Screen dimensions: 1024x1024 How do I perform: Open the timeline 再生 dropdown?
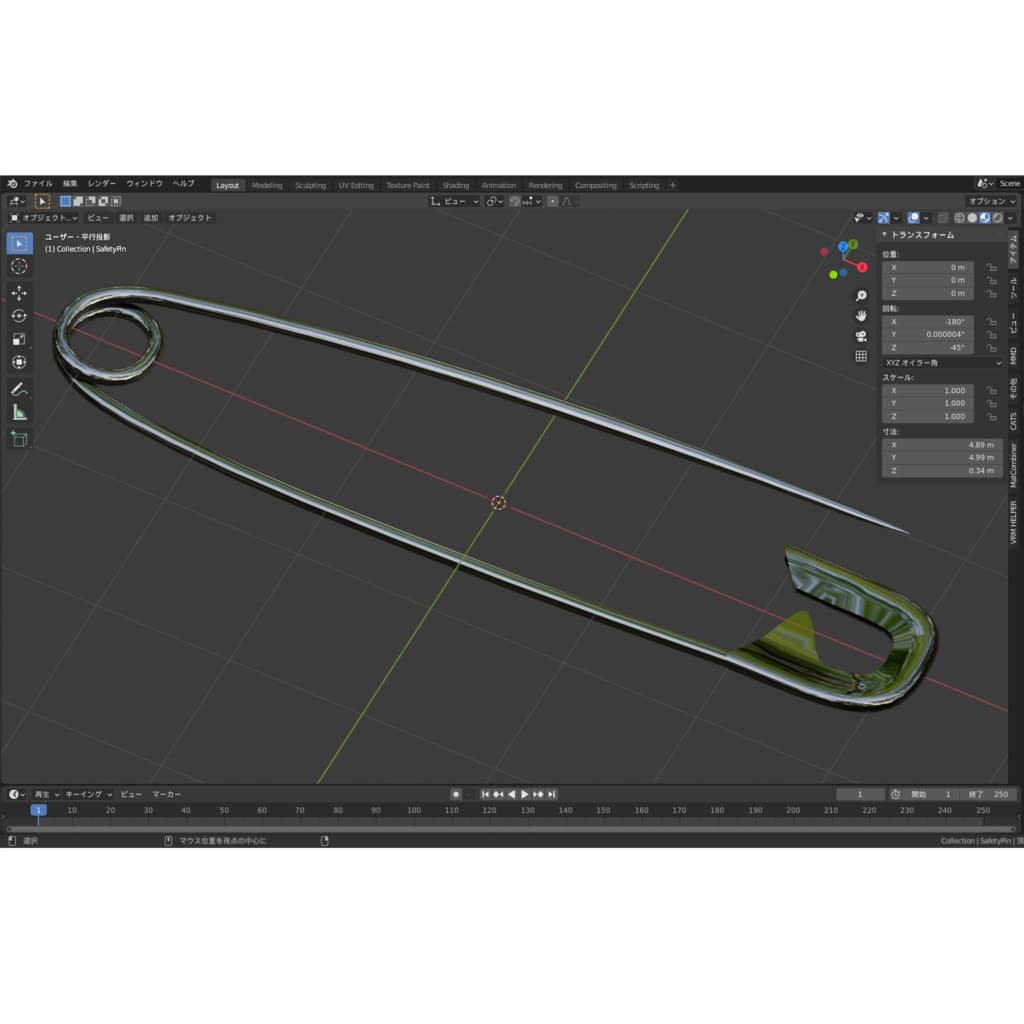pos(47,795)
